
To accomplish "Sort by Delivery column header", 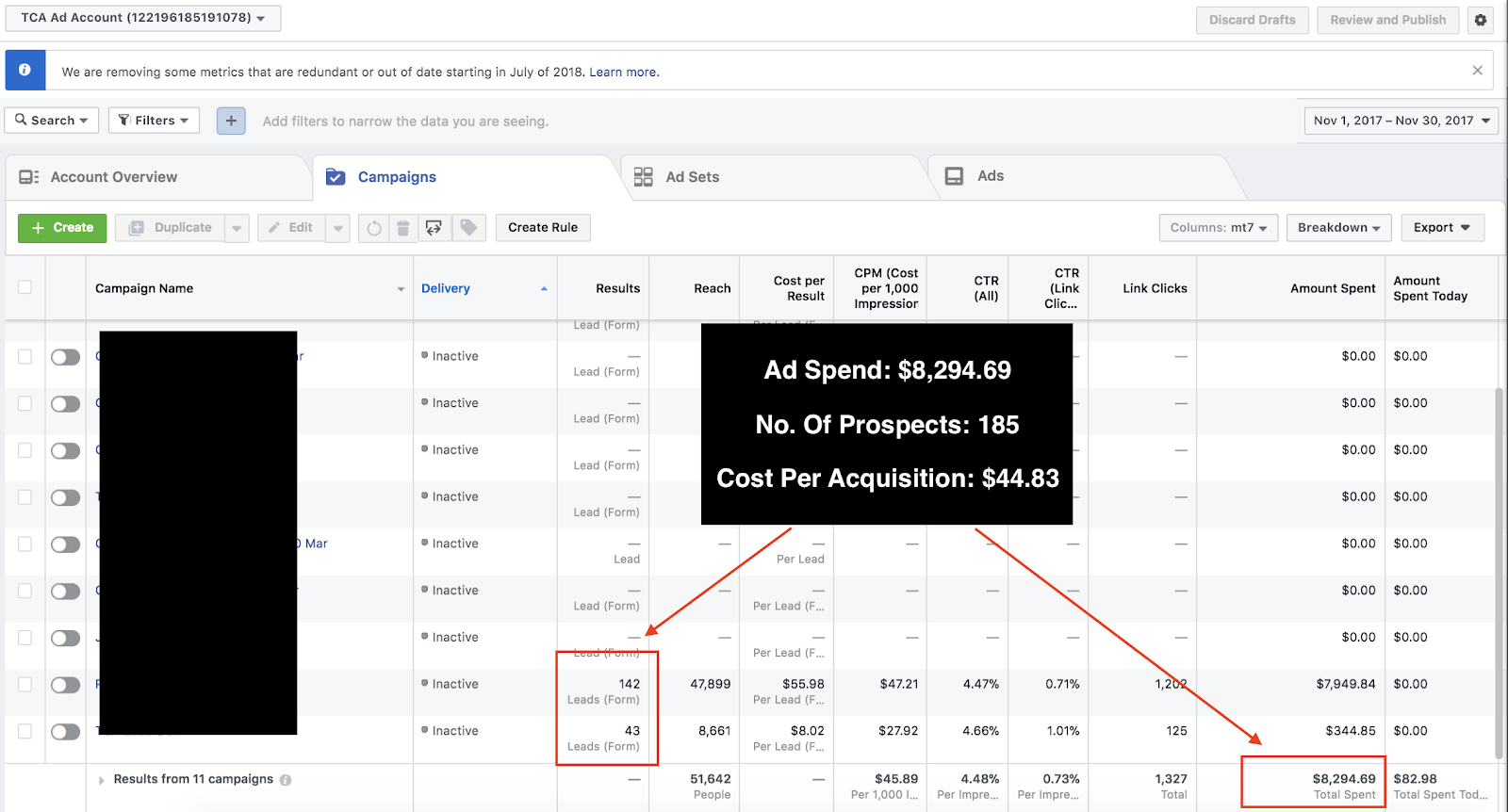I will (484, 288).
